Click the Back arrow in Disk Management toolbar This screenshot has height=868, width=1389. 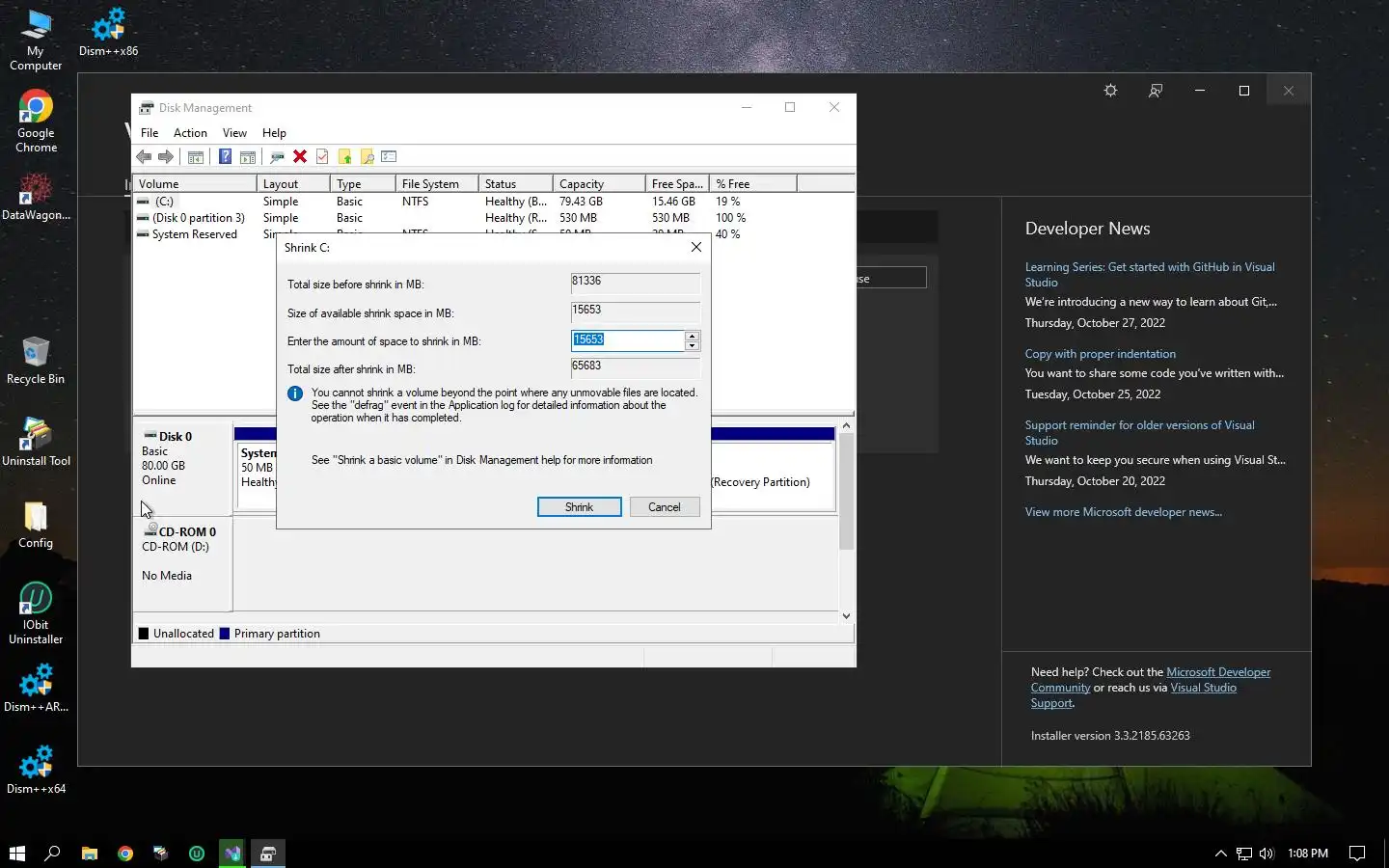coord(144,156)
